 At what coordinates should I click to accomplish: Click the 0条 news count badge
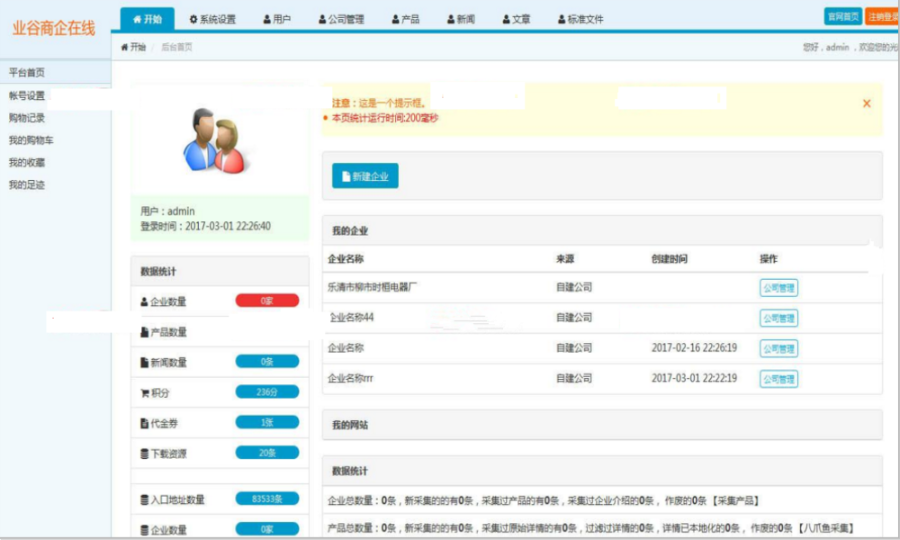click(x=267, y=362)
